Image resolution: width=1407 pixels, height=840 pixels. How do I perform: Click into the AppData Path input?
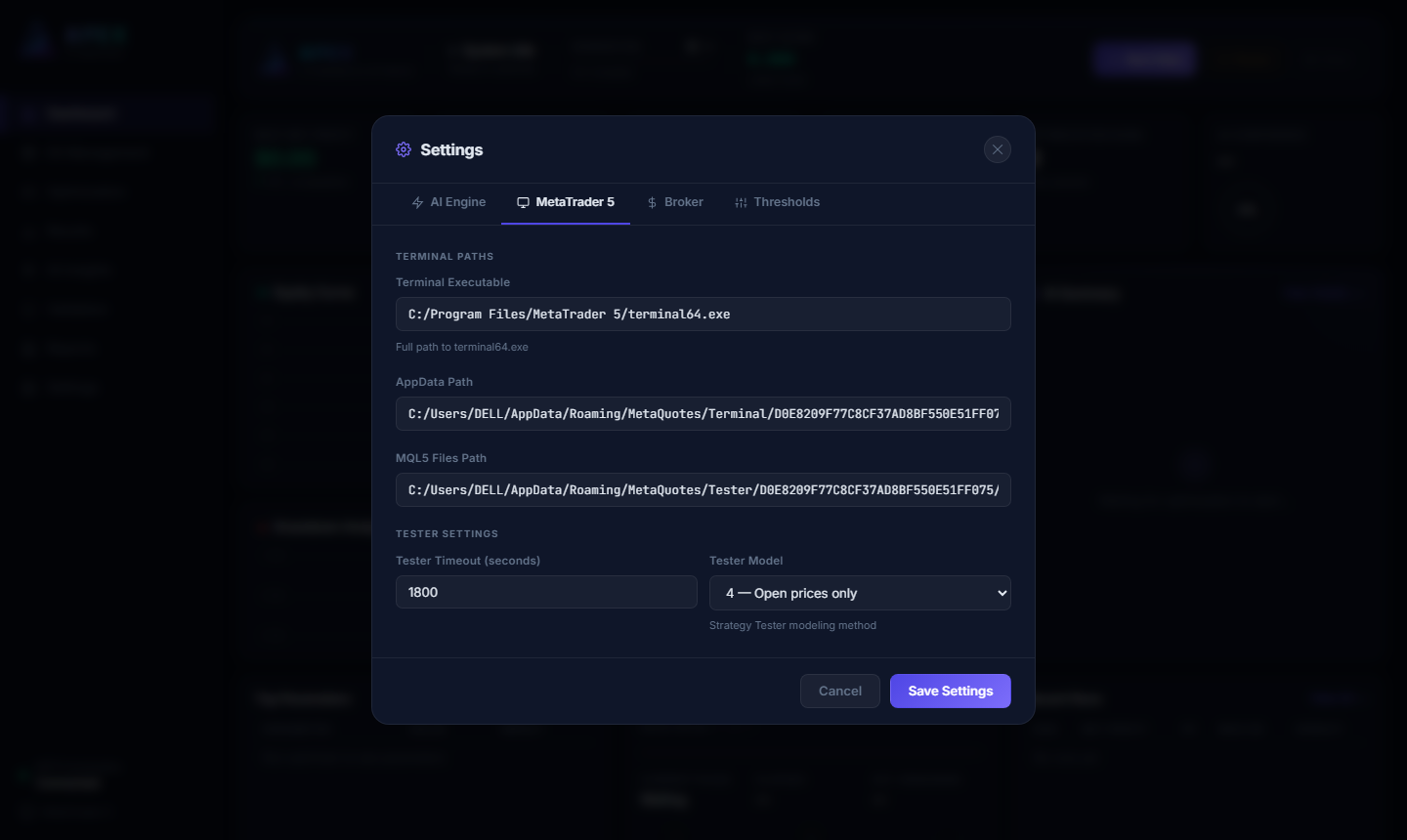click(x=703, y=414)
